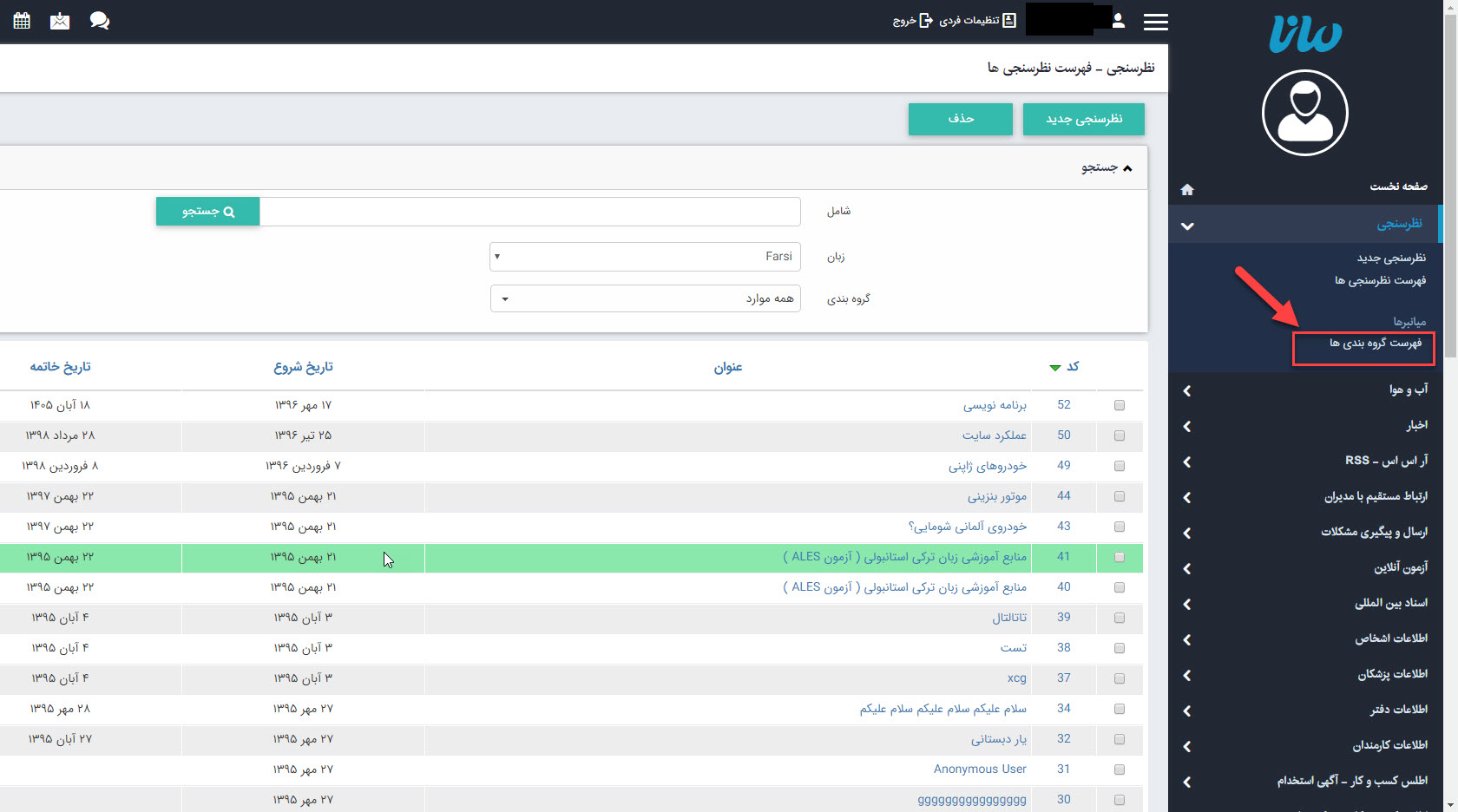Click the hamburger menu icon
Image resolution: width=1458 pixels, height=812 pixels.
[1155, 22]
